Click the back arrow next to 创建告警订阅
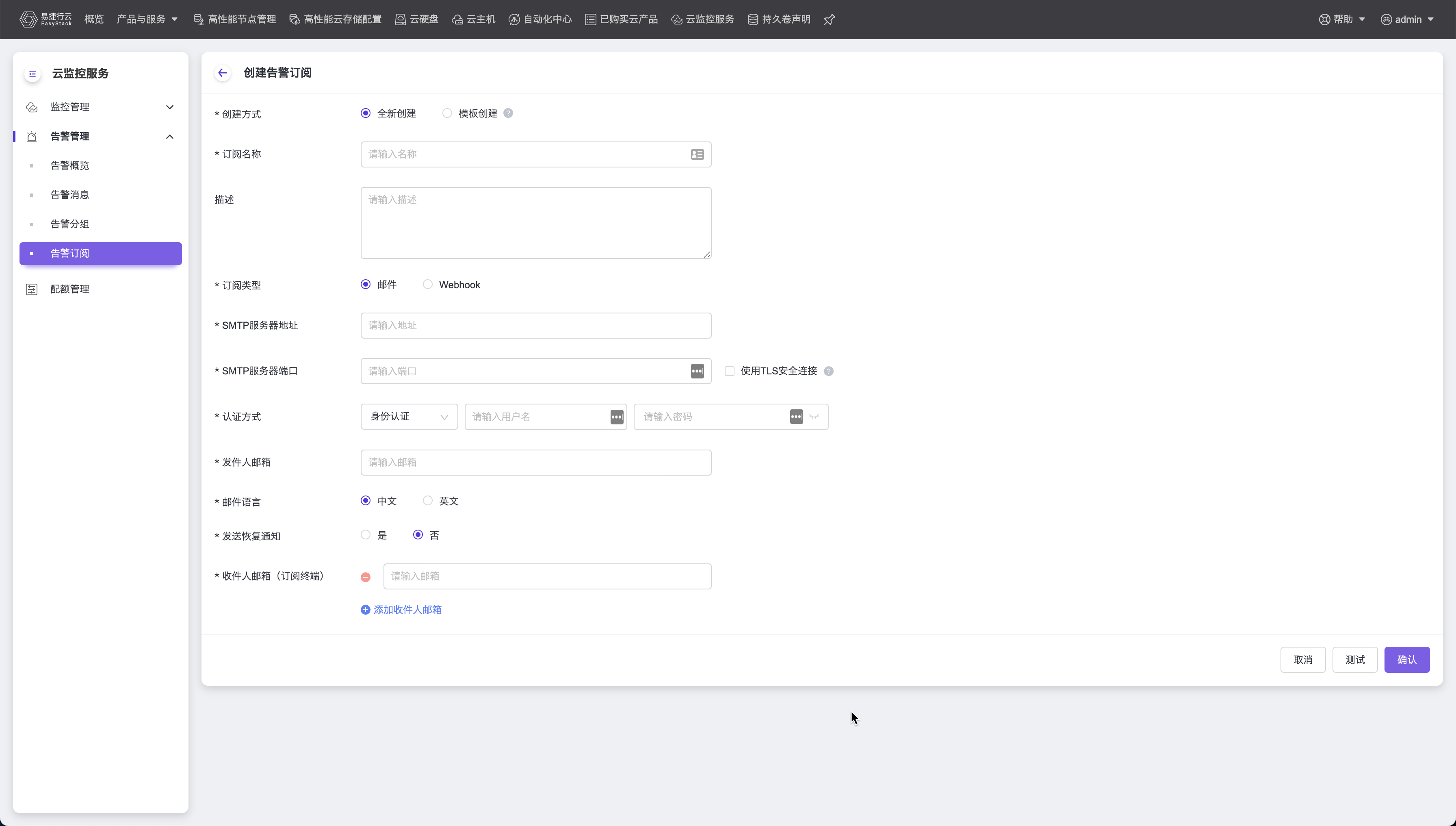The image size is (1456, 826). point(222,73)
